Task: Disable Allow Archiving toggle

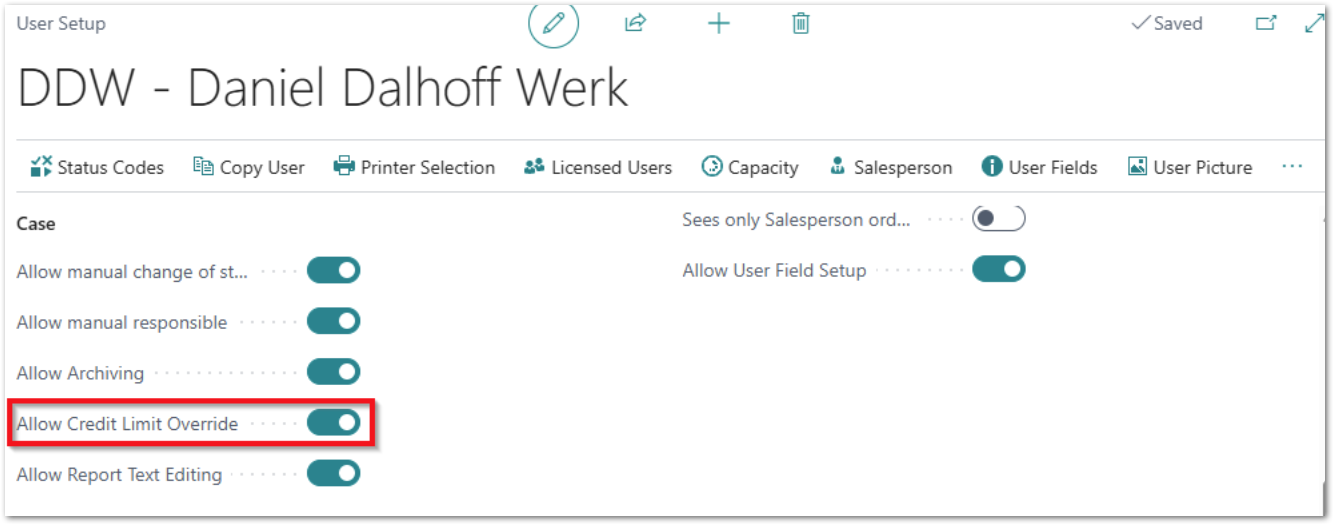Action: (x=333, y=373)
